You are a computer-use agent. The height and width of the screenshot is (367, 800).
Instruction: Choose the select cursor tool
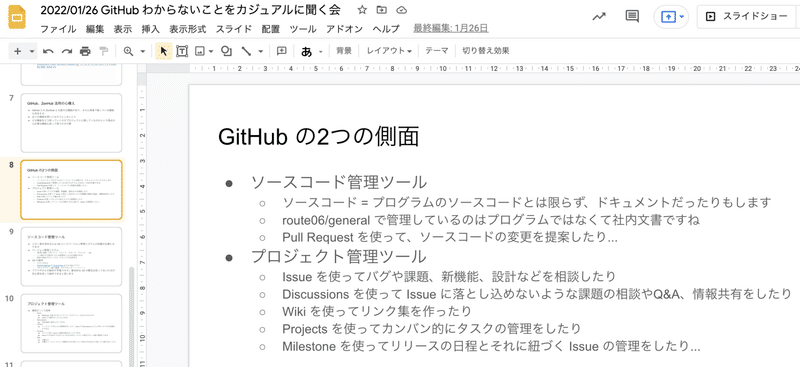(163, 51)
